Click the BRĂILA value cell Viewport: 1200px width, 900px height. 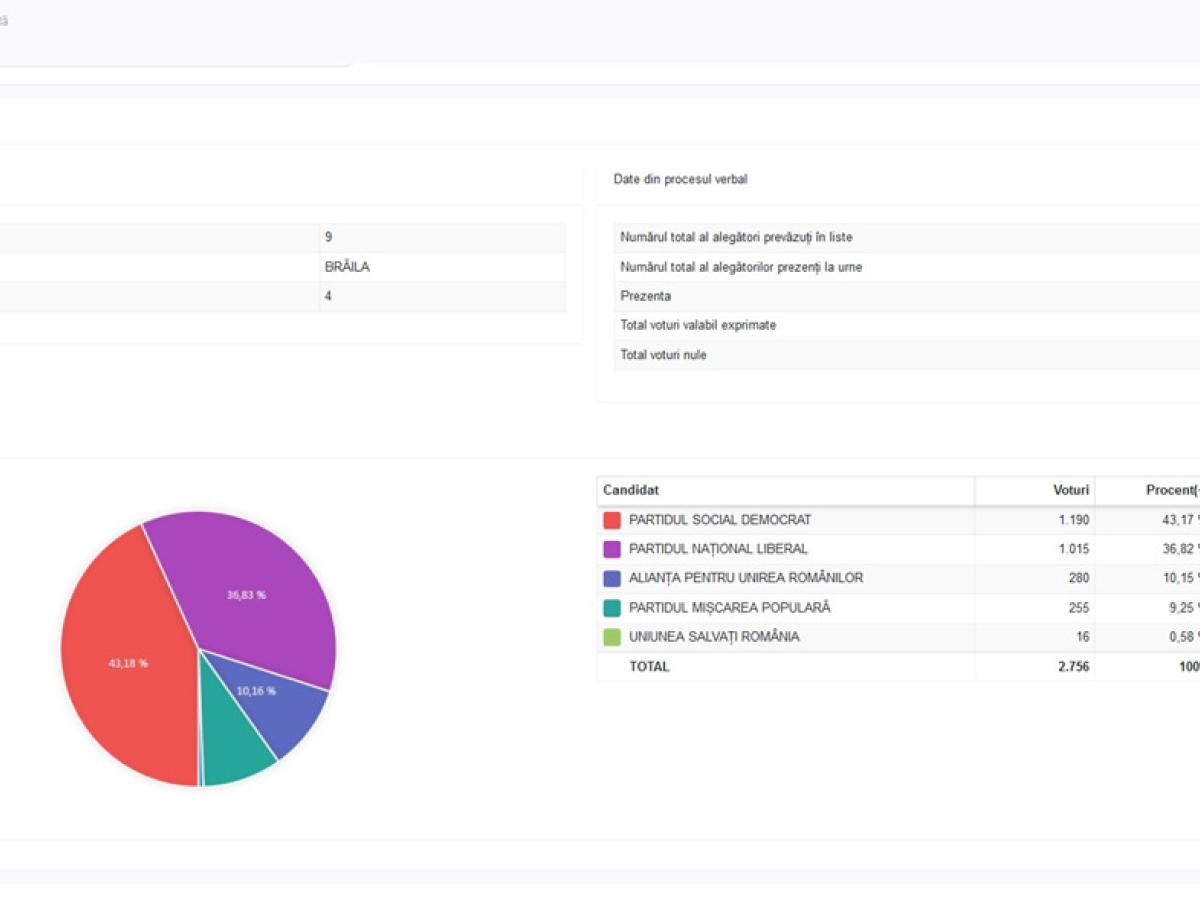click(x=347, y=267)
